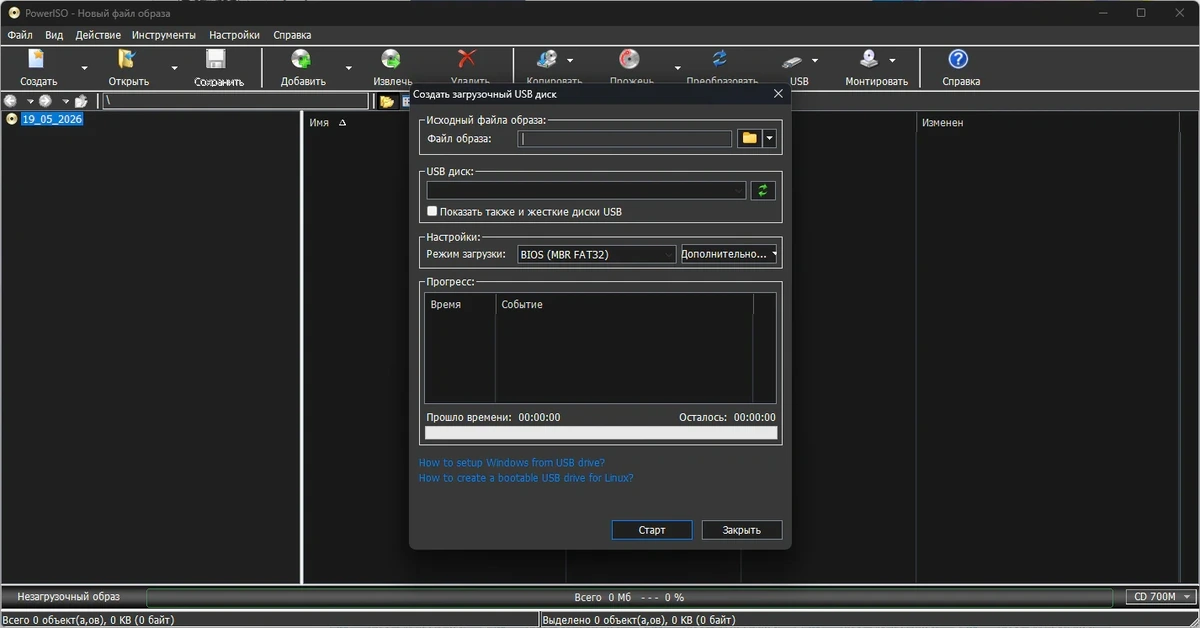Open the back history dropdown arrow
This screenshot has height=628, width=1200.
click(30, 101)
